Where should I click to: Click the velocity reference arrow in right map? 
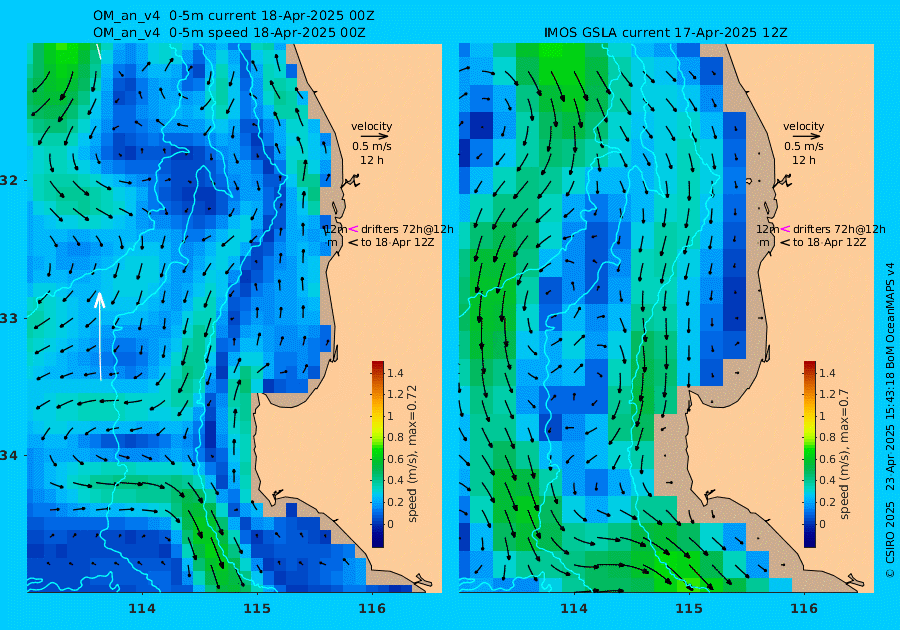[x=804, y=137]
